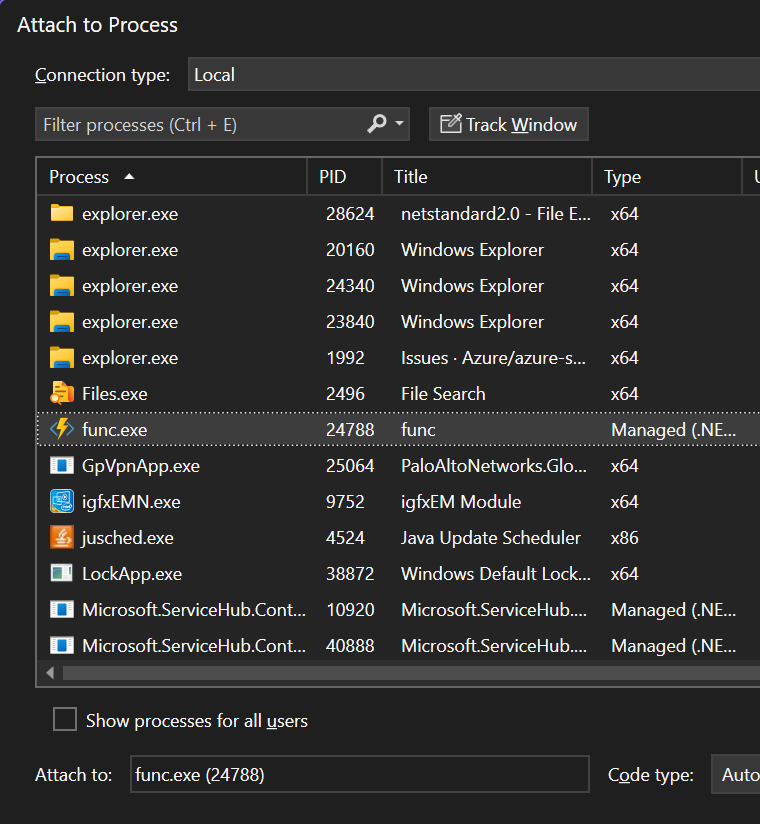Click the Track Window button
The image size is (760, 824).
509,125
